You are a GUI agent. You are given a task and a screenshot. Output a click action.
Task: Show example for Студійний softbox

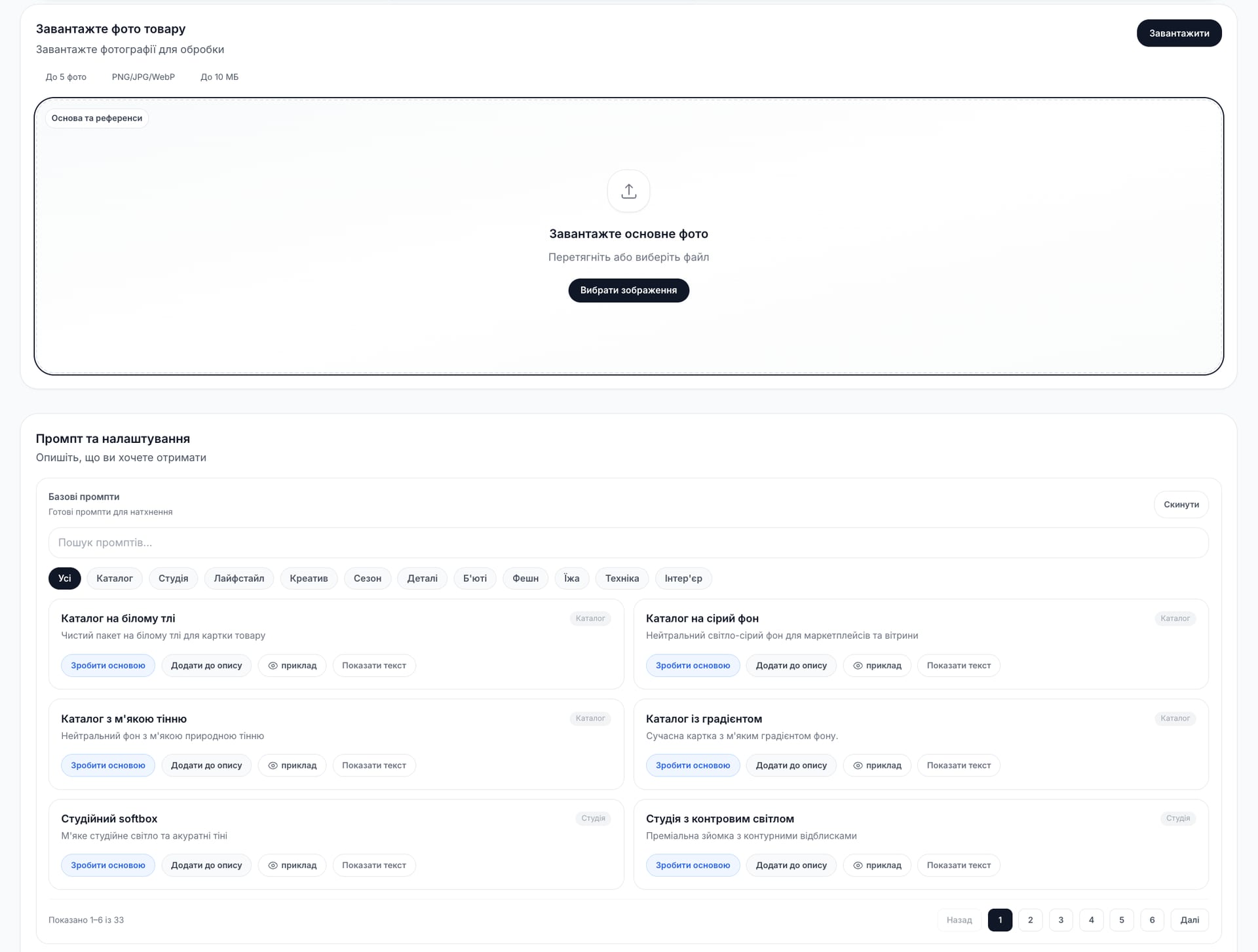pos(292,865)
